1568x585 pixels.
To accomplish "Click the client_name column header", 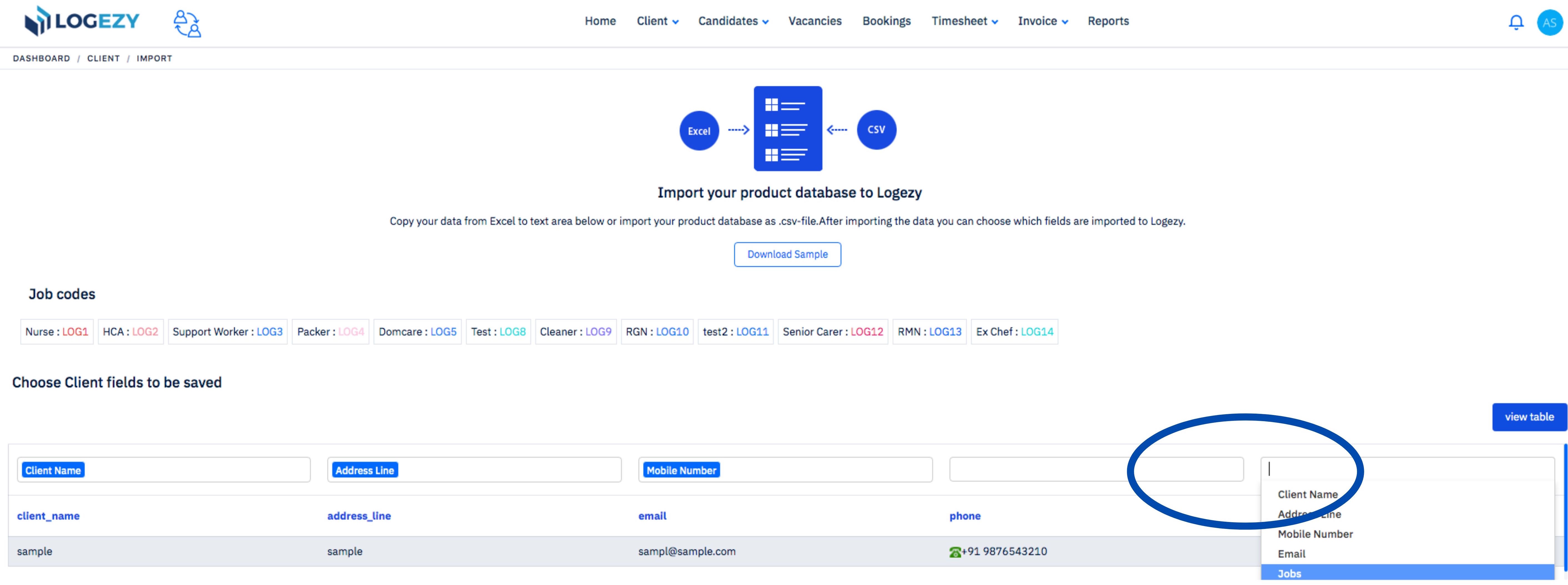I will click(48, 516).
